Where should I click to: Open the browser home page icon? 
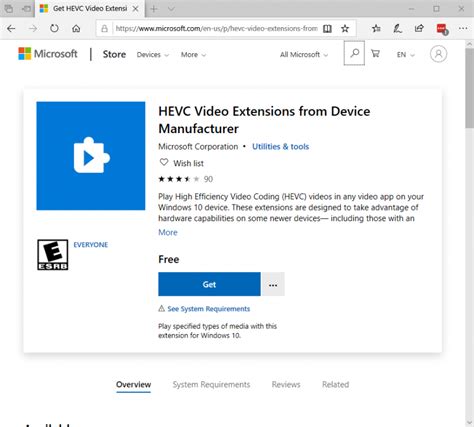coord(76,29)
